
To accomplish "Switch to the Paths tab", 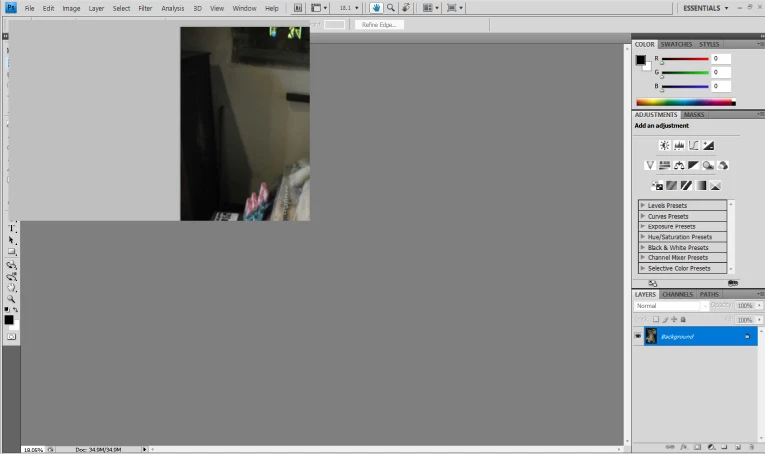I will click(709, 295).
